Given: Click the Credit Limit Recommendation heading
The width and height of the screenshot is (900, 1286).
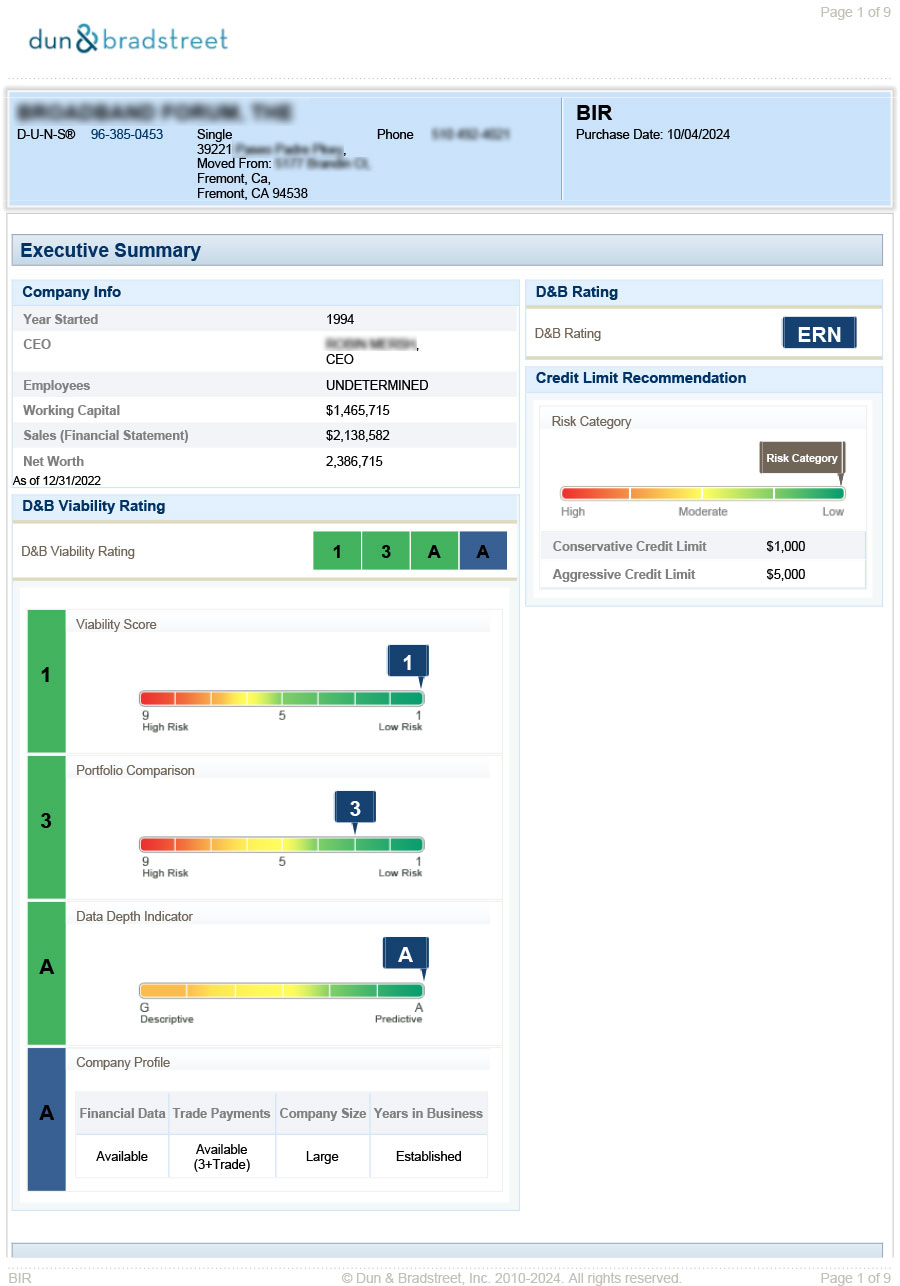Looking at the screenshot, I should tap(641, 378).
